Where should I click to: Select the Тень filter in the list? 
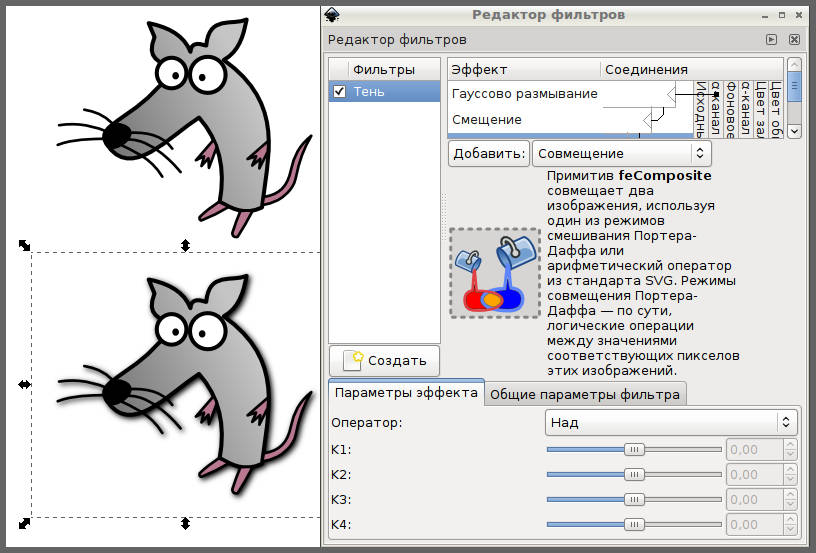click(385, 92)
